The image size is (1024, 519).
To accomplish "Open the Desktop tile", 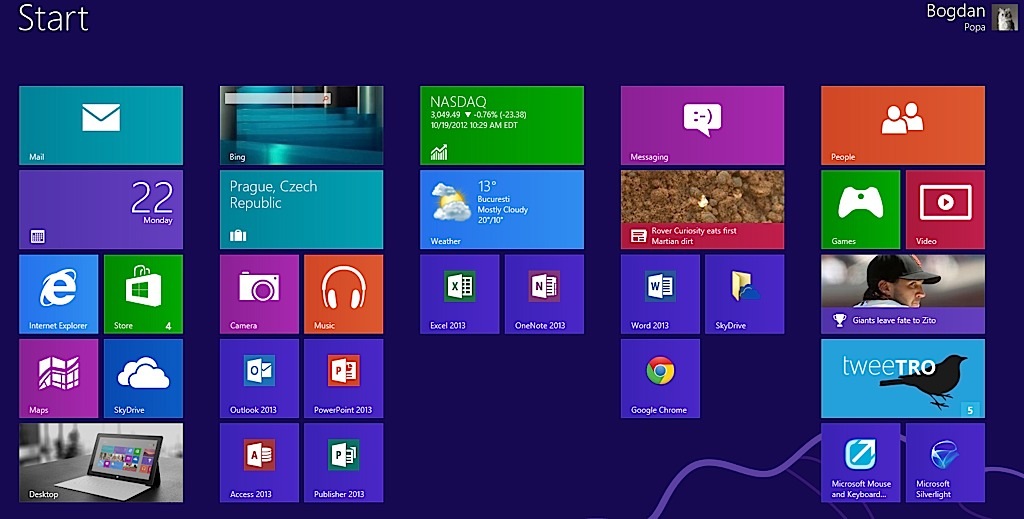I will coord(101,462).
